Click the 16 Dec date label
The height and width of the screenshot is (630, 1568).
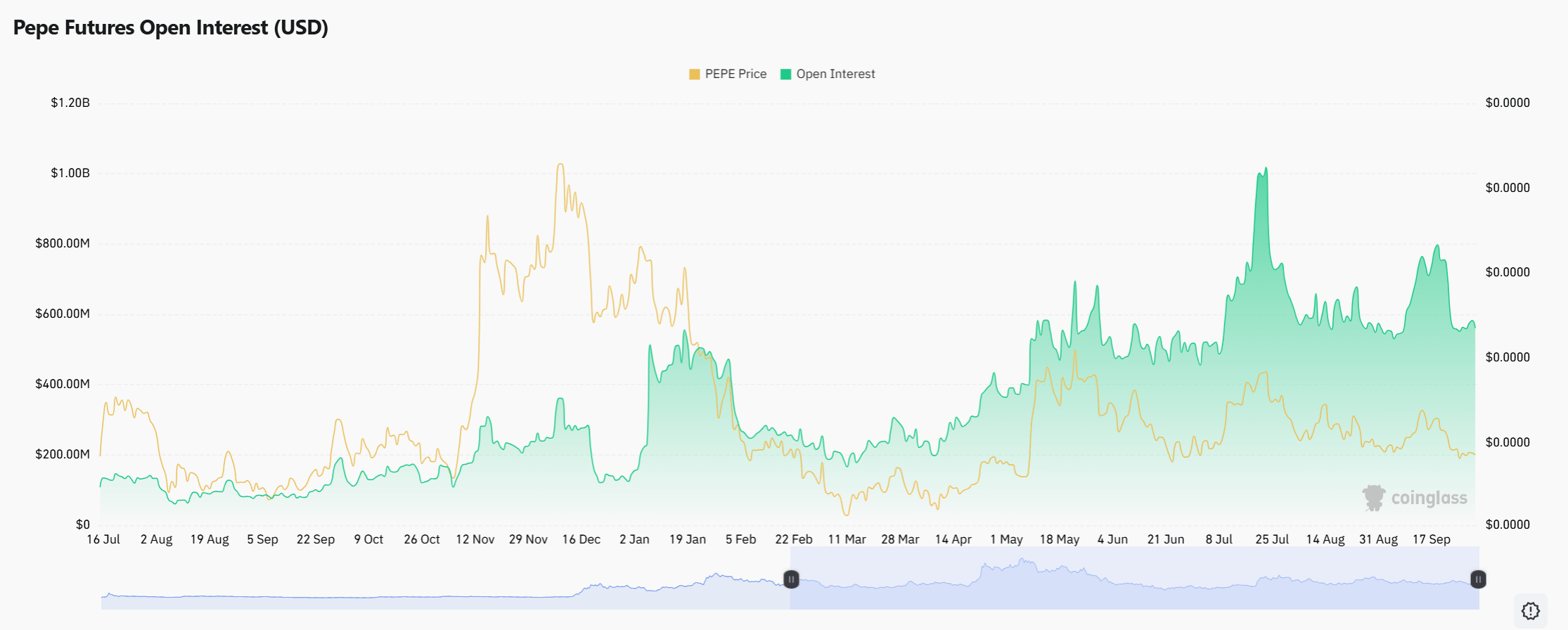[581, 539]
